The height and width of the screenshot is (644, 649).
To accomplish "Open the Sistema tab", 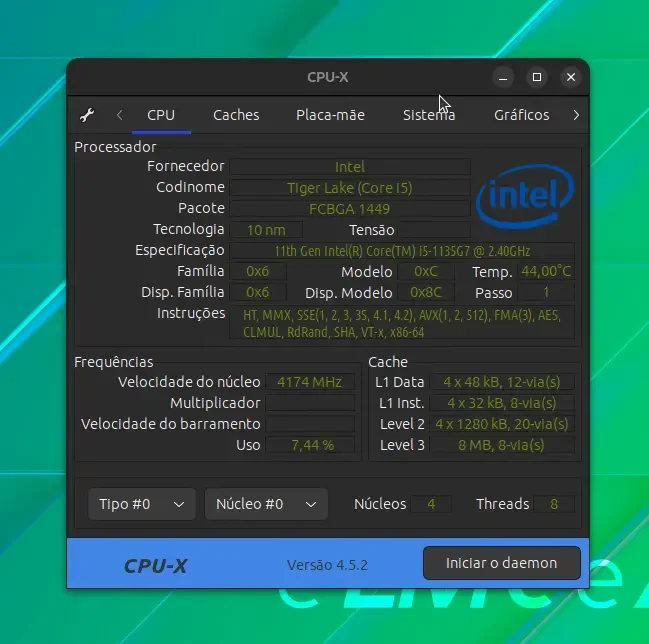I will tap(429, 115).
